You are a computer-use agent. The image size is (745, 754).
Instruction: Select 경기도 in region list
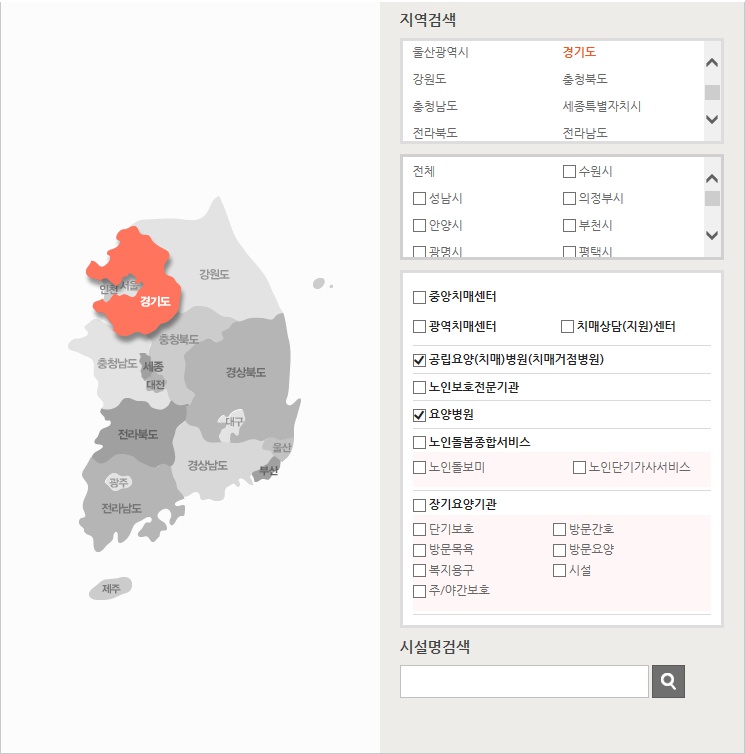pos(579,52)
